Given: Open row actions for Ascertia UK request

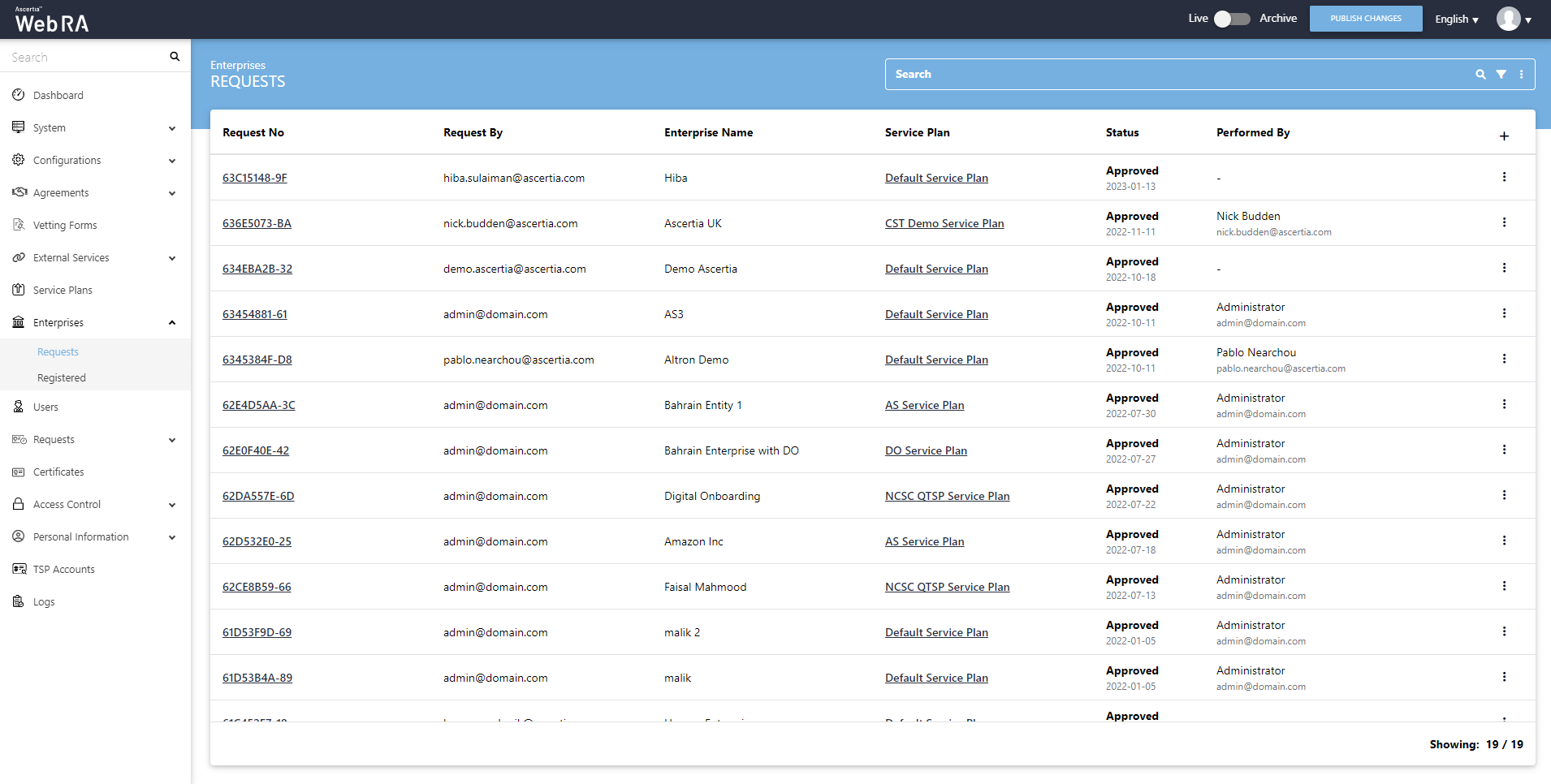Looking at the screenshot, I should point(1504,222).
